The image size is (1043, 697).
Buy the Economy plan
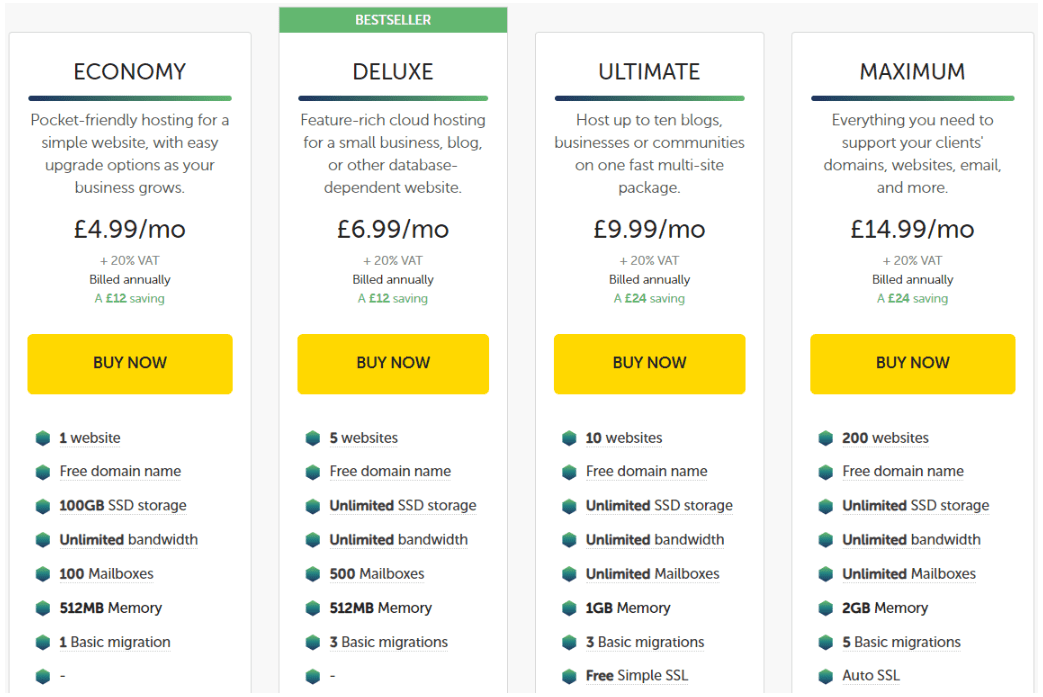pyautogui.click(x=130, y=364)
